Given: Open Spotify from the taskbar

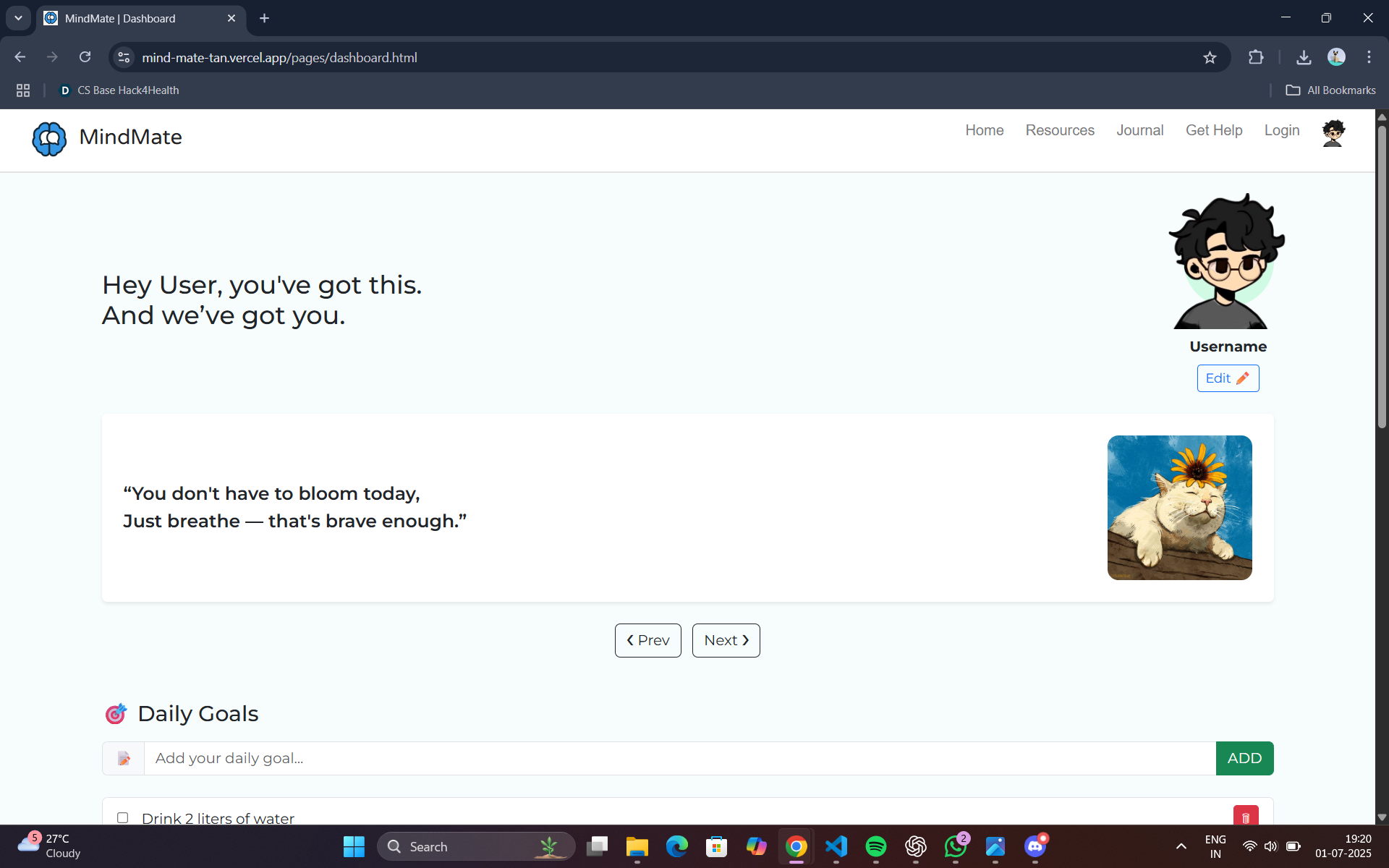Looking at the screenshot, I should 875,846.
